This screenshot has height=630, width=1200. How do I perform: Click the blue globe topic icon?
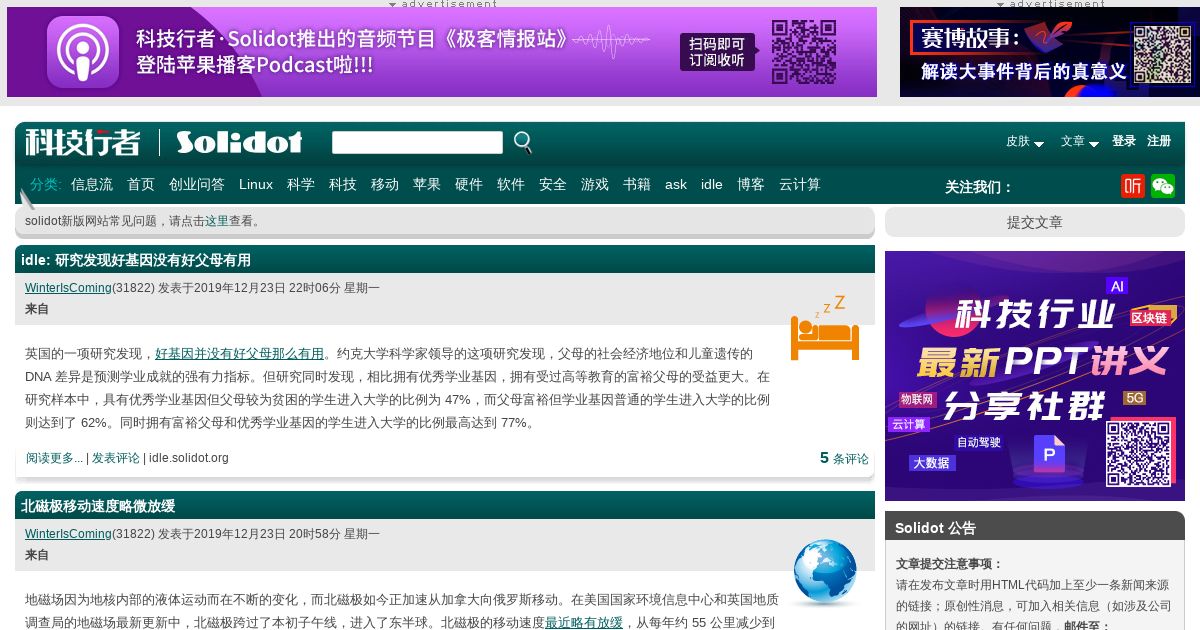click(x=825, y=573)
